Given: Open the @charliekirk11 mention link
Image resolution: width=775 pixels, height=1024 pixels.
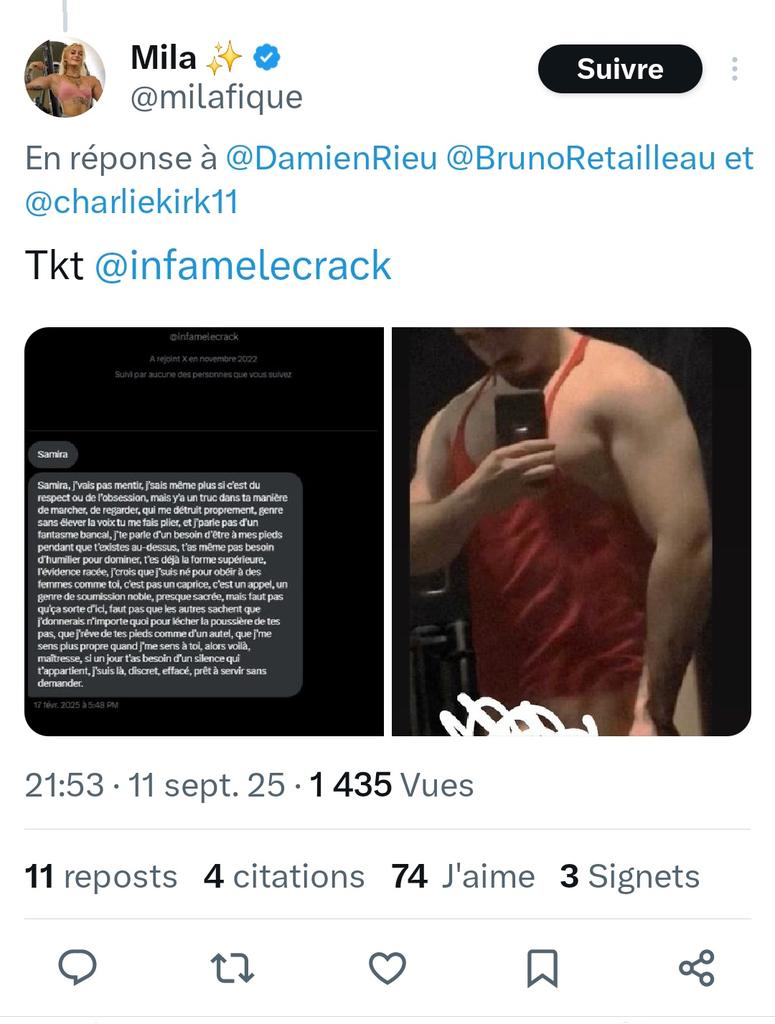Looking at the screenshot, I should (131, 202).
